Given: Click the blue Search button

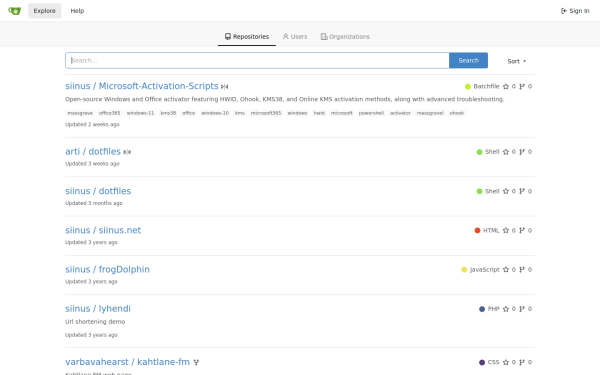Looking at the screenshot, I should [468, 60].
